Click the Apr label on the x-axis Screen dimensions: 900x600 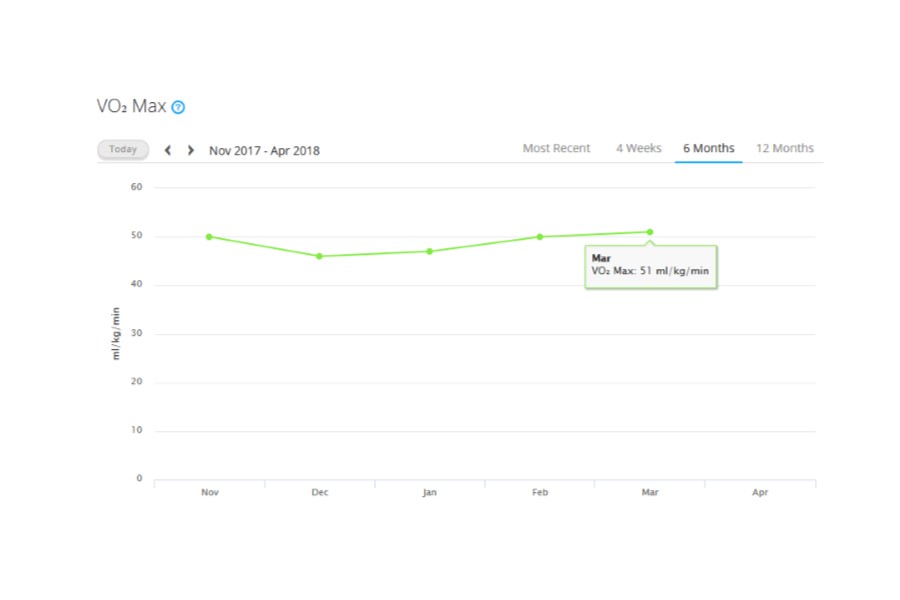point(760,493)
